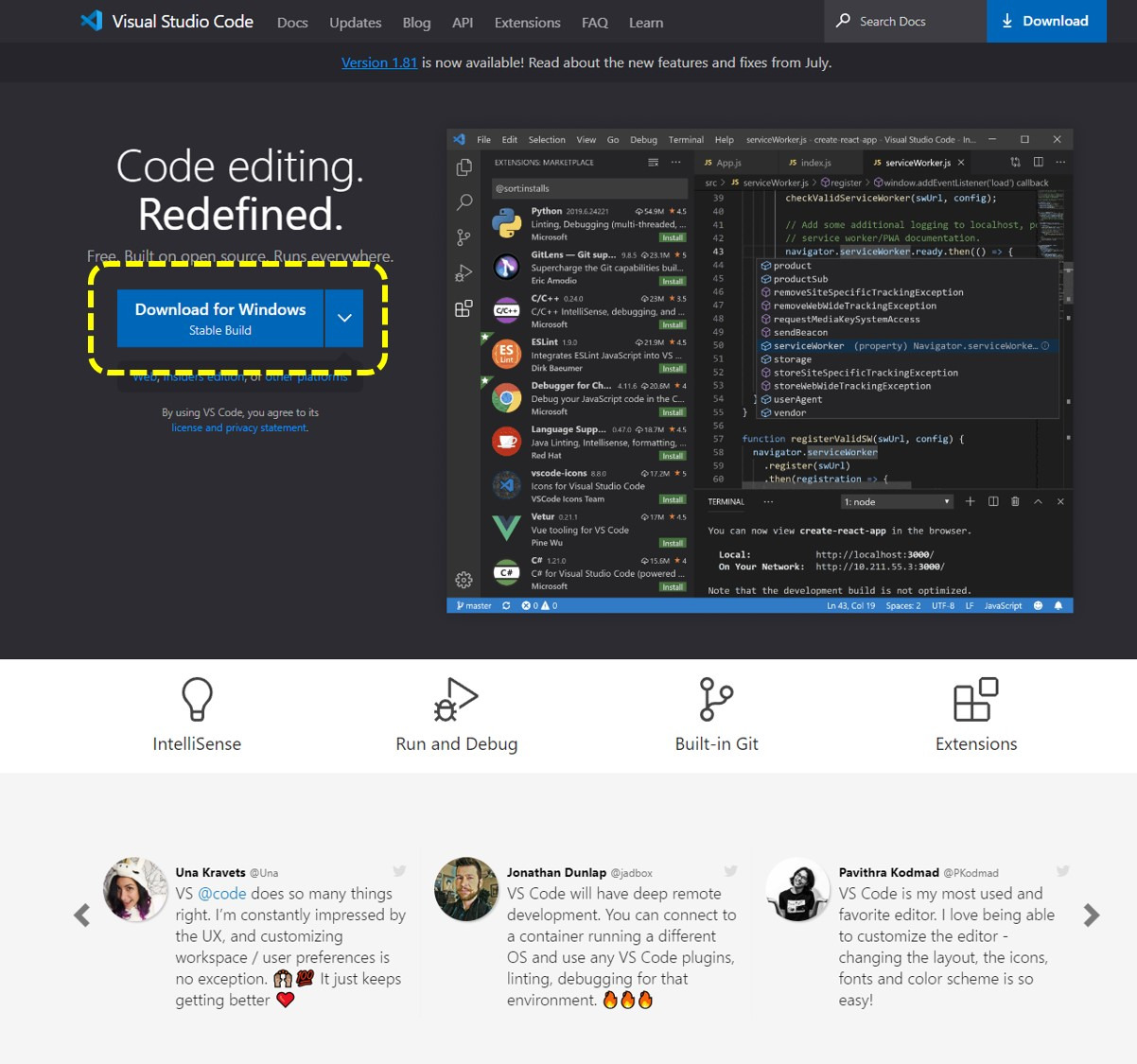
Task: Open the Version 1.81 release notes link
Action: 378,62
